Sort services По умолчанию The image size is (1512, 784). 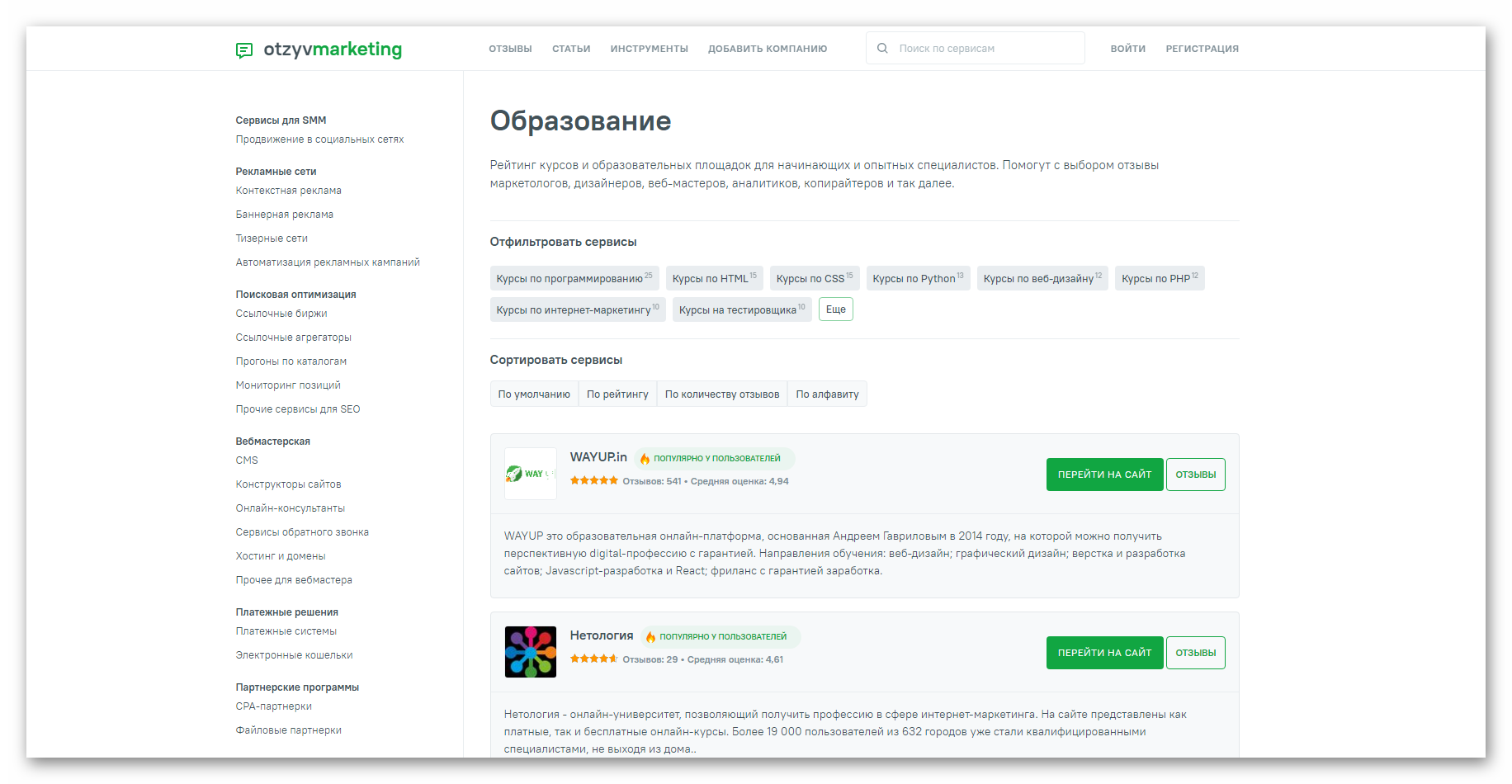(534, 394)
